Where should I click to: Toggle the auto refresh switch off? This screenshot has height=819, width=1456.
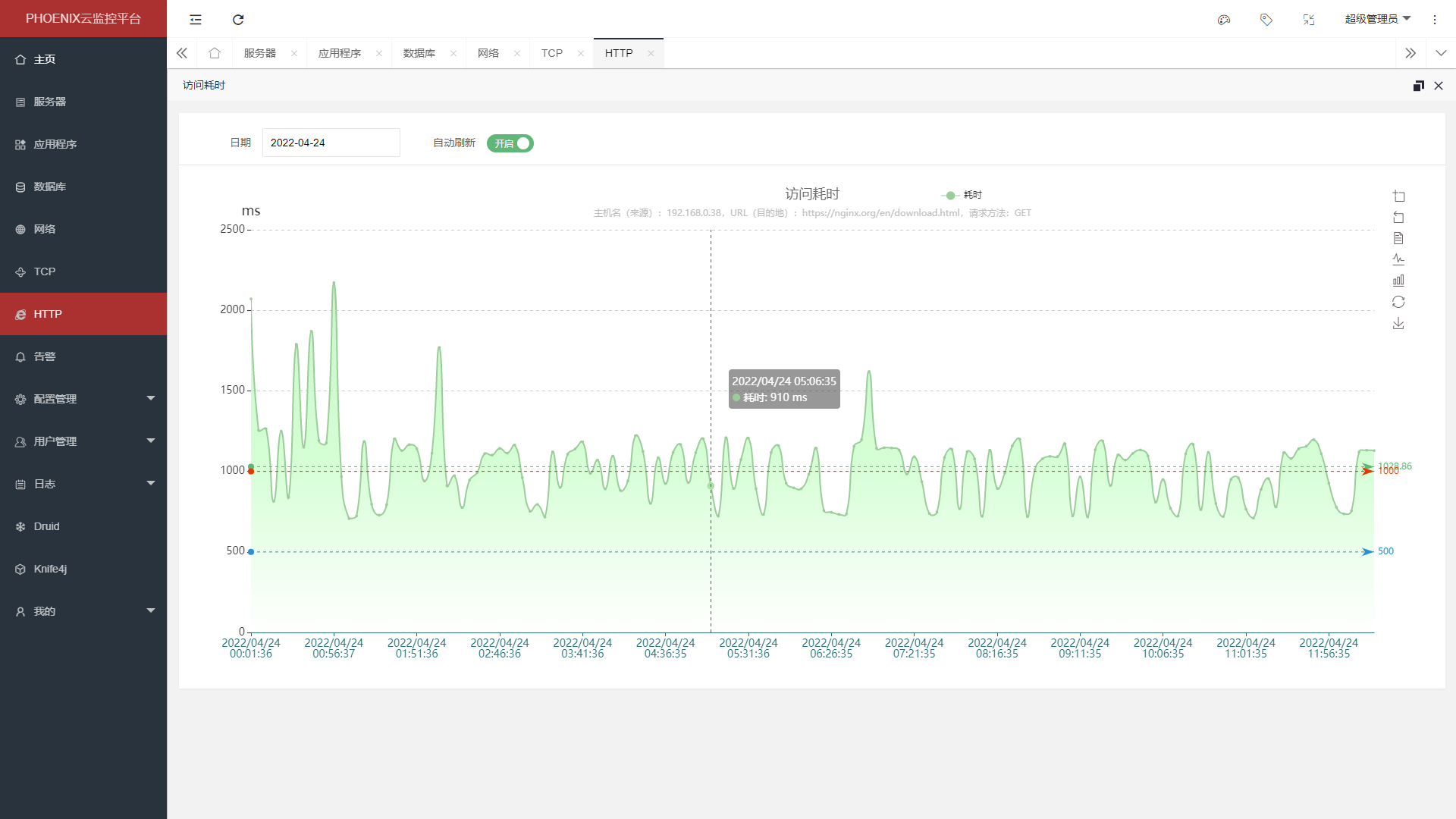pos(510,143)
